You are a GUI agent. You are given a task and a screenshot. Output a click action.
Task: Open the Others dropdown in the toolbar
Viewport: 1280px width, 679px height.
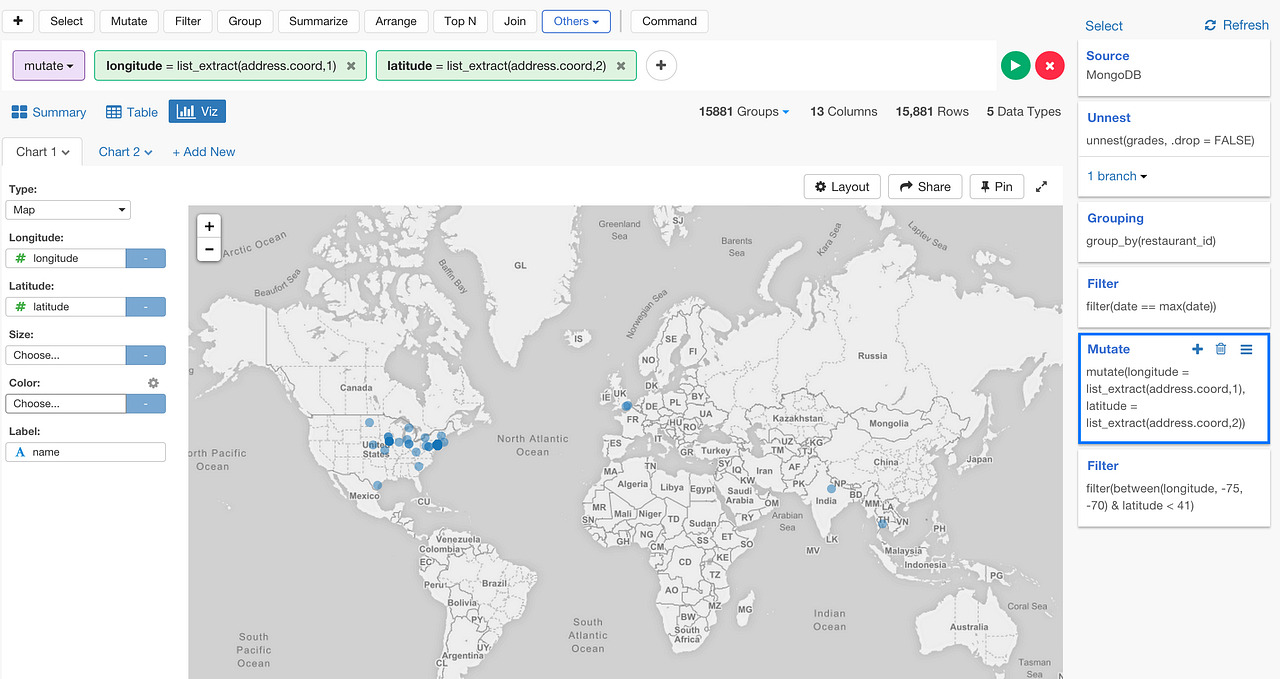tap(576, 20)
